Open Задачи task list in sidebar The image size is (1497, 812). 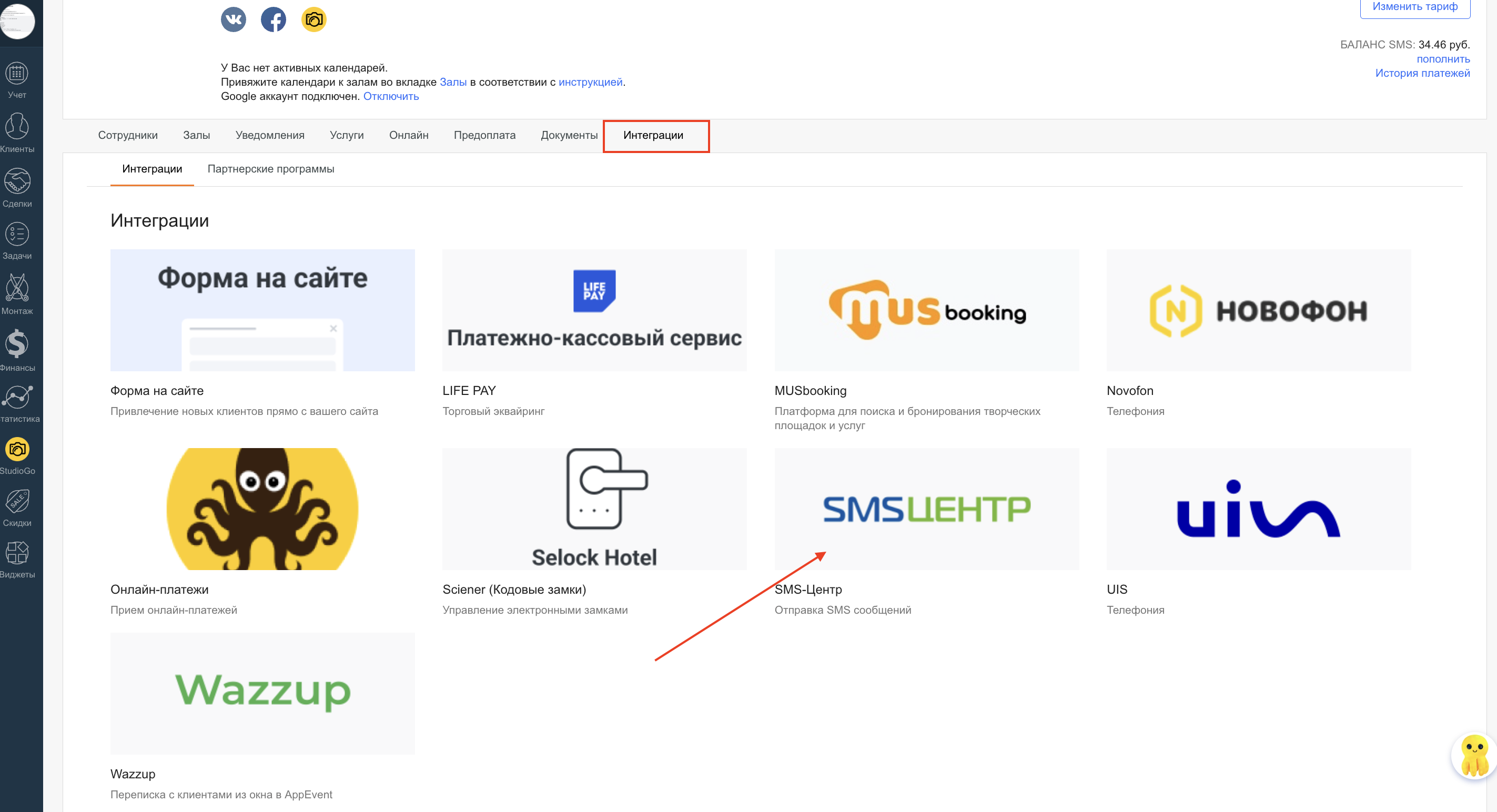click(17, 240)
